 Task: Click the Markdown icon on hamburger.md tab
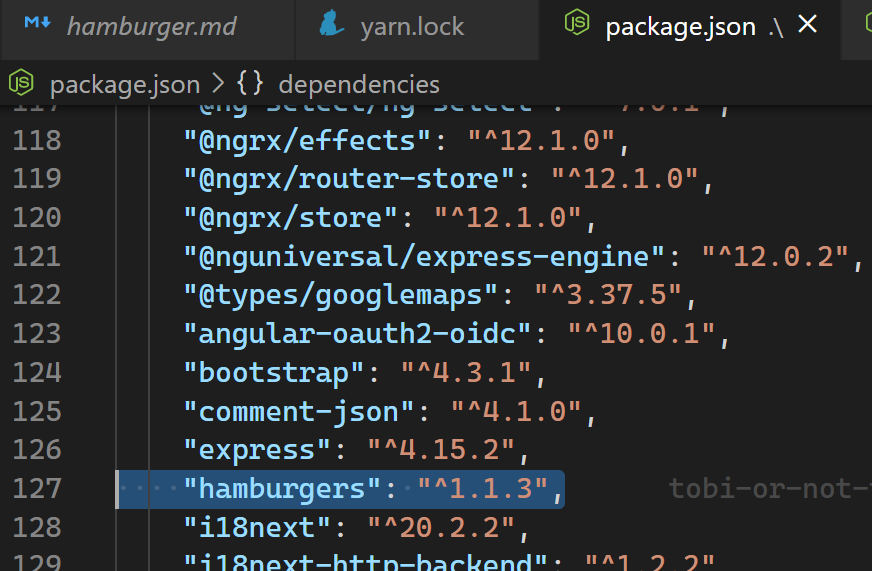click(x=38, y=23)
